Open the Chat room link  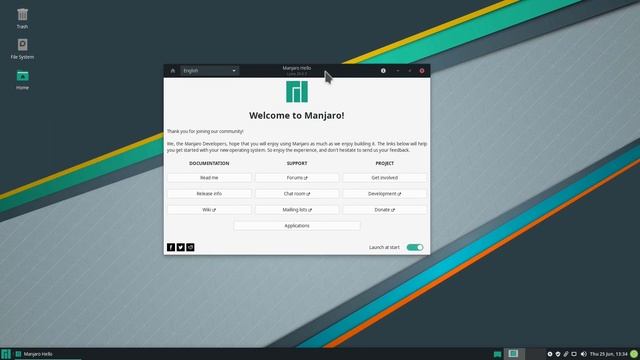[297, 193]
